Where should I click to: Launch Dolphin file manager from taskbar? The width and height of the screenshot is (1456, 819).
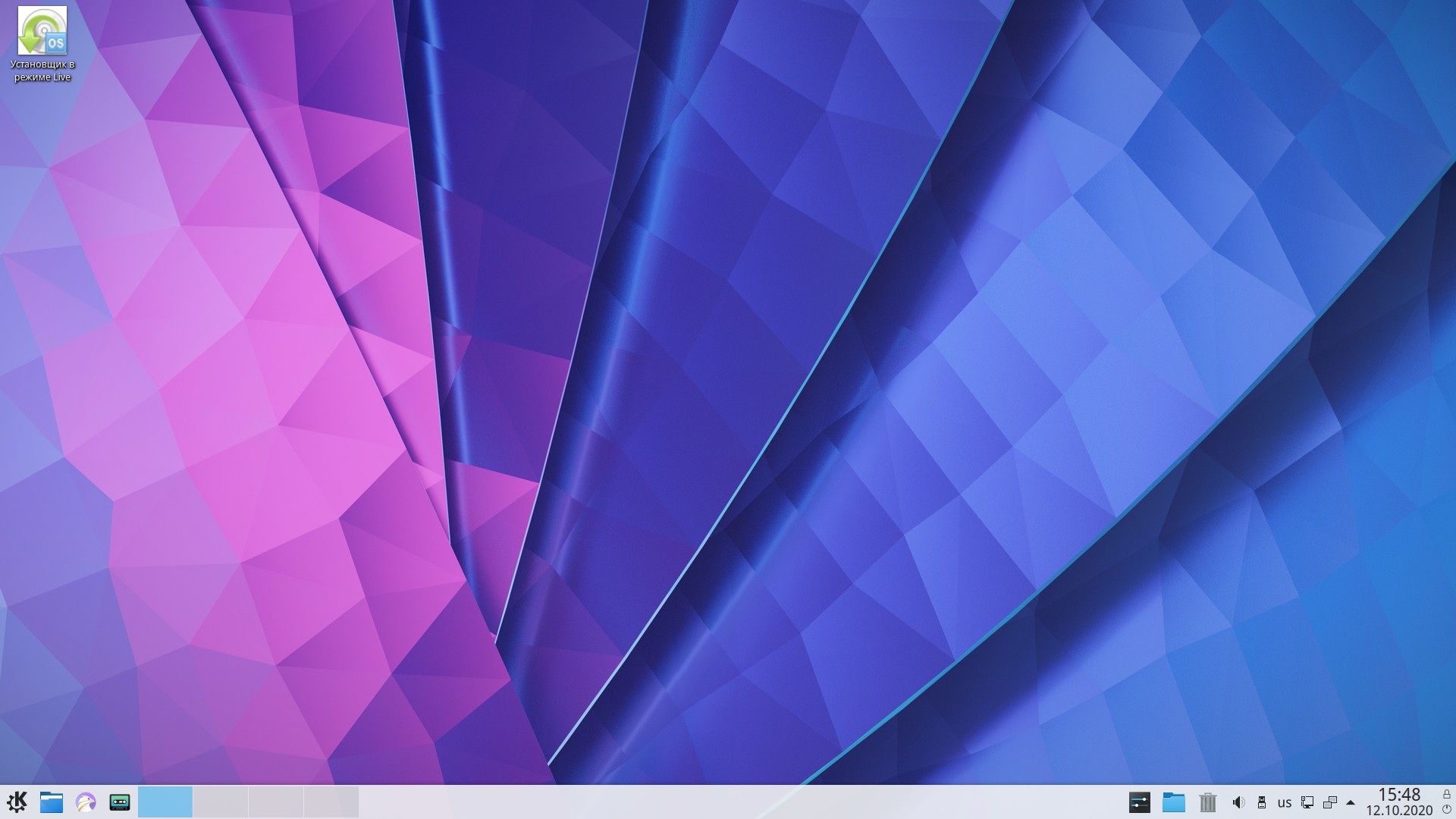click(52, 802)
